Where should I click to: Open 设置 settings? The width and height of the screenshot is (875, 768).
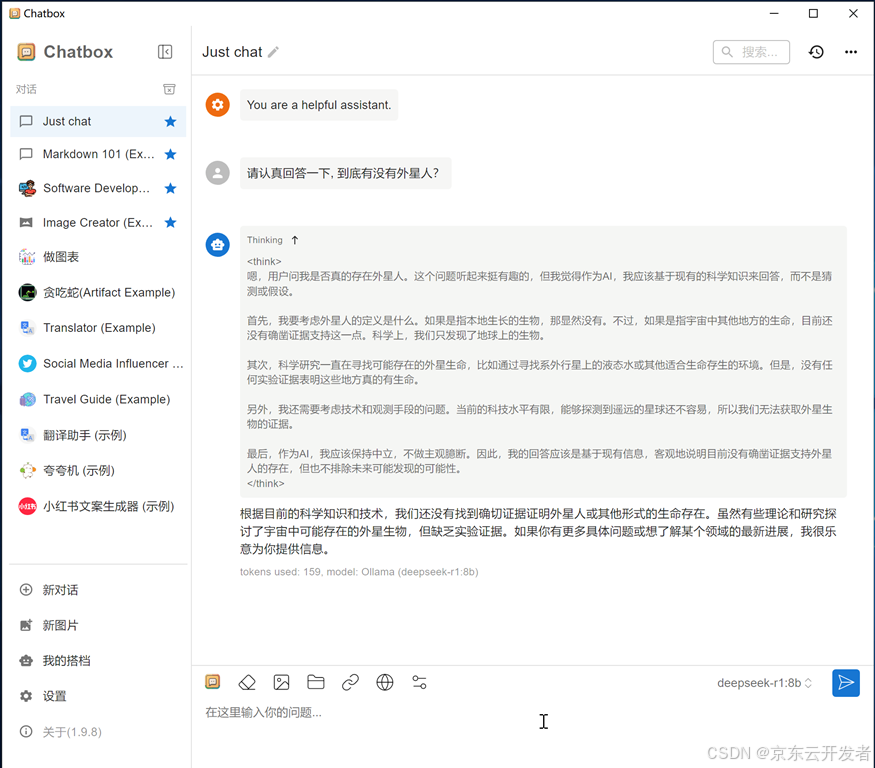pyautogui.click(x=98, y=696)
